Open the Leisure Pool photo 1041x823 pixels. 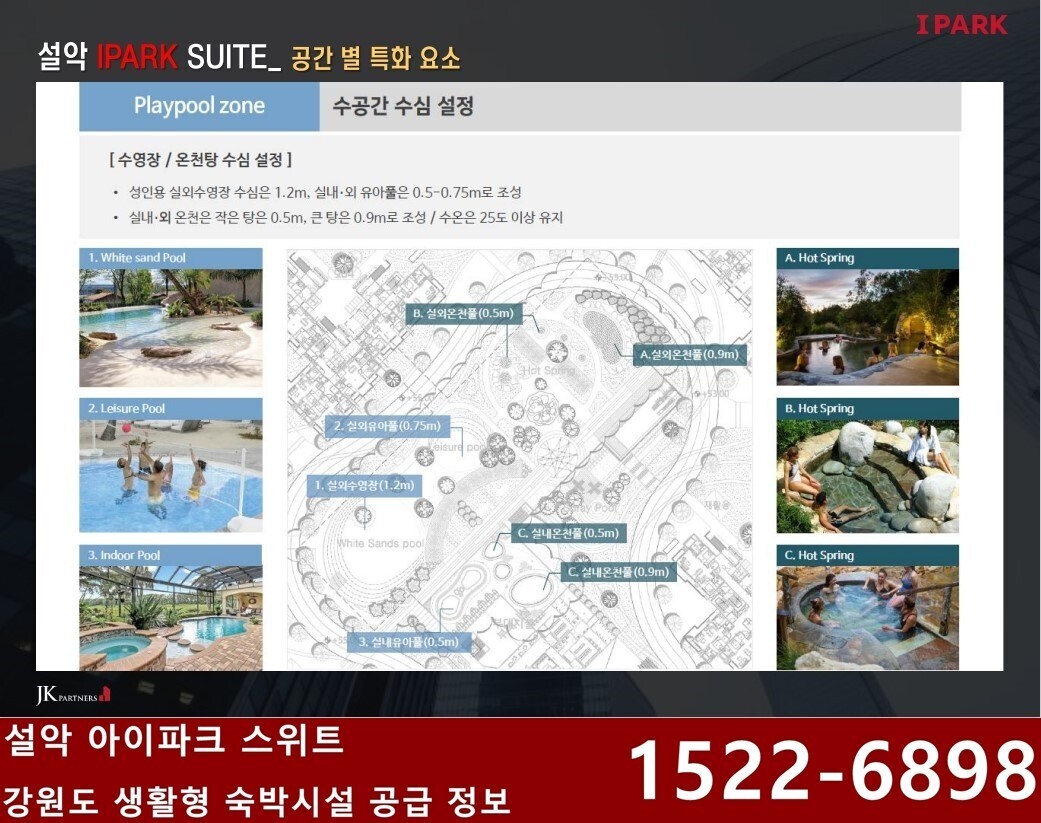point(171,475)
